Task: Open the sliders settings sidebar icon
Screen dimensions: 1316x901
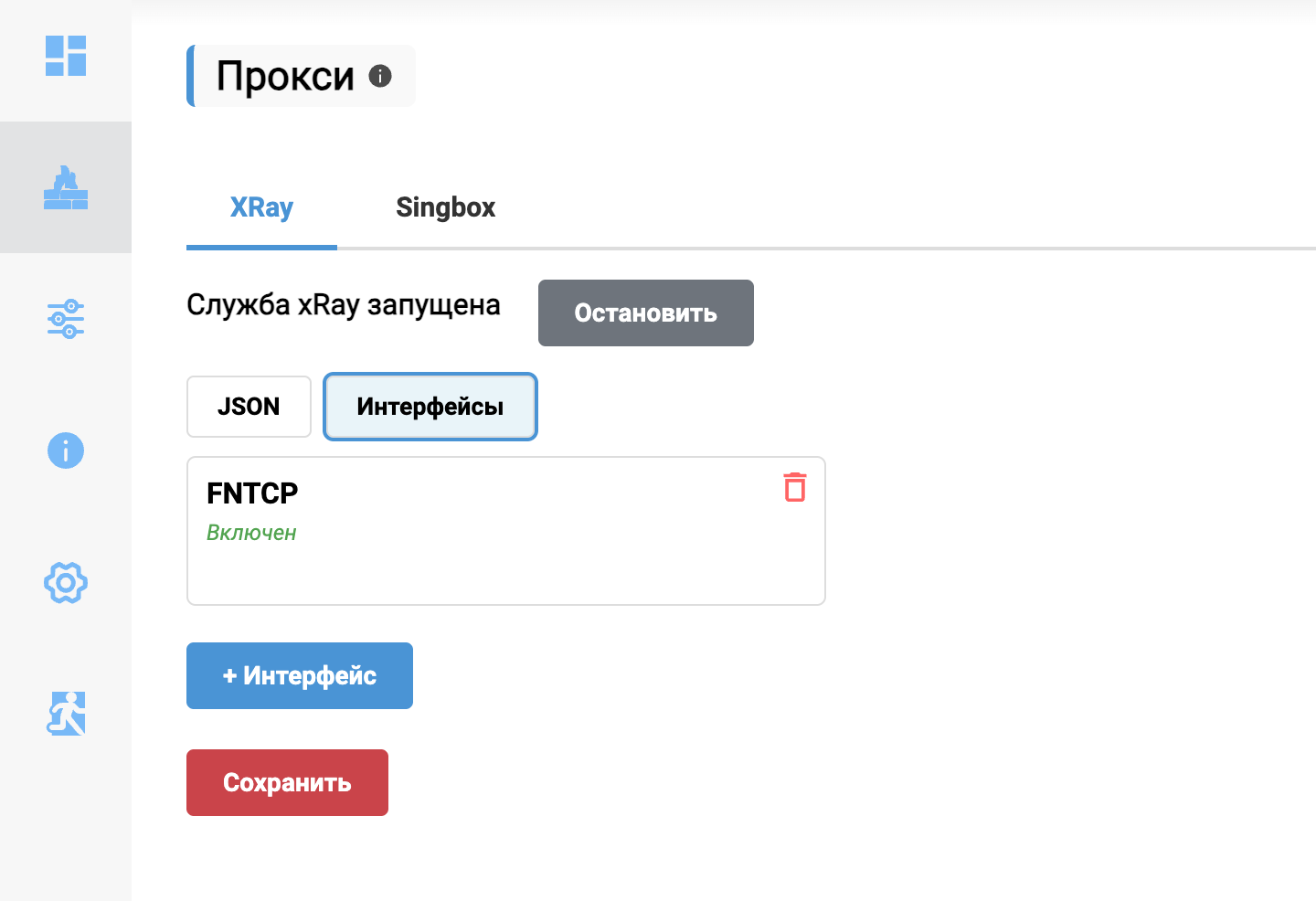Action: (66, 319)
